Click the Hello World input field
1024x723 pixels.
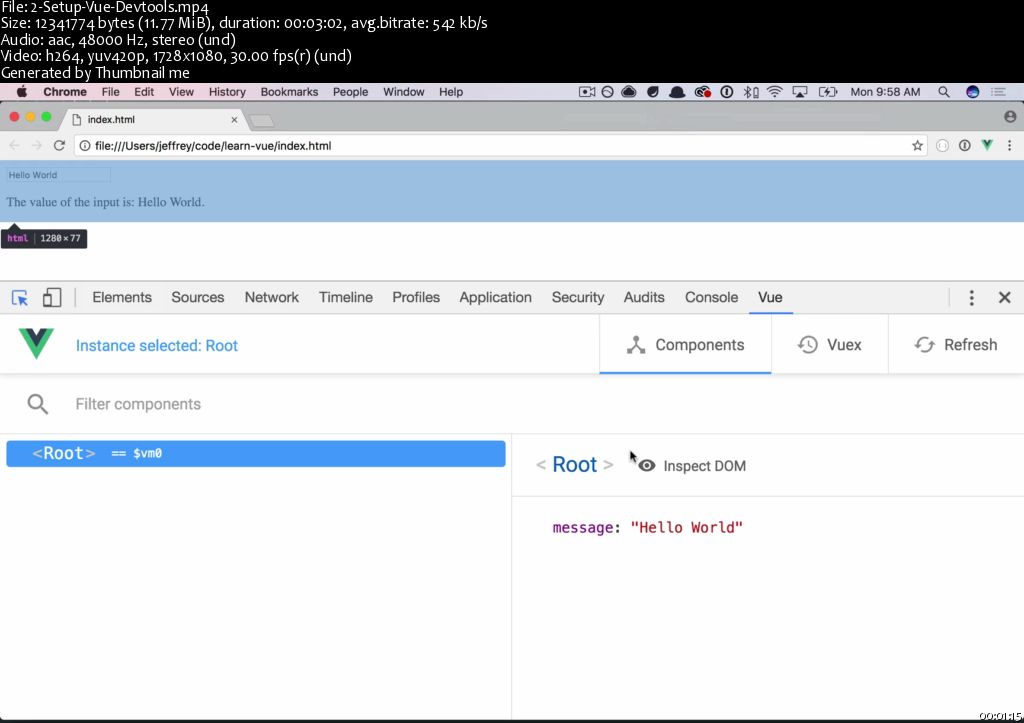tap(58, 175)
